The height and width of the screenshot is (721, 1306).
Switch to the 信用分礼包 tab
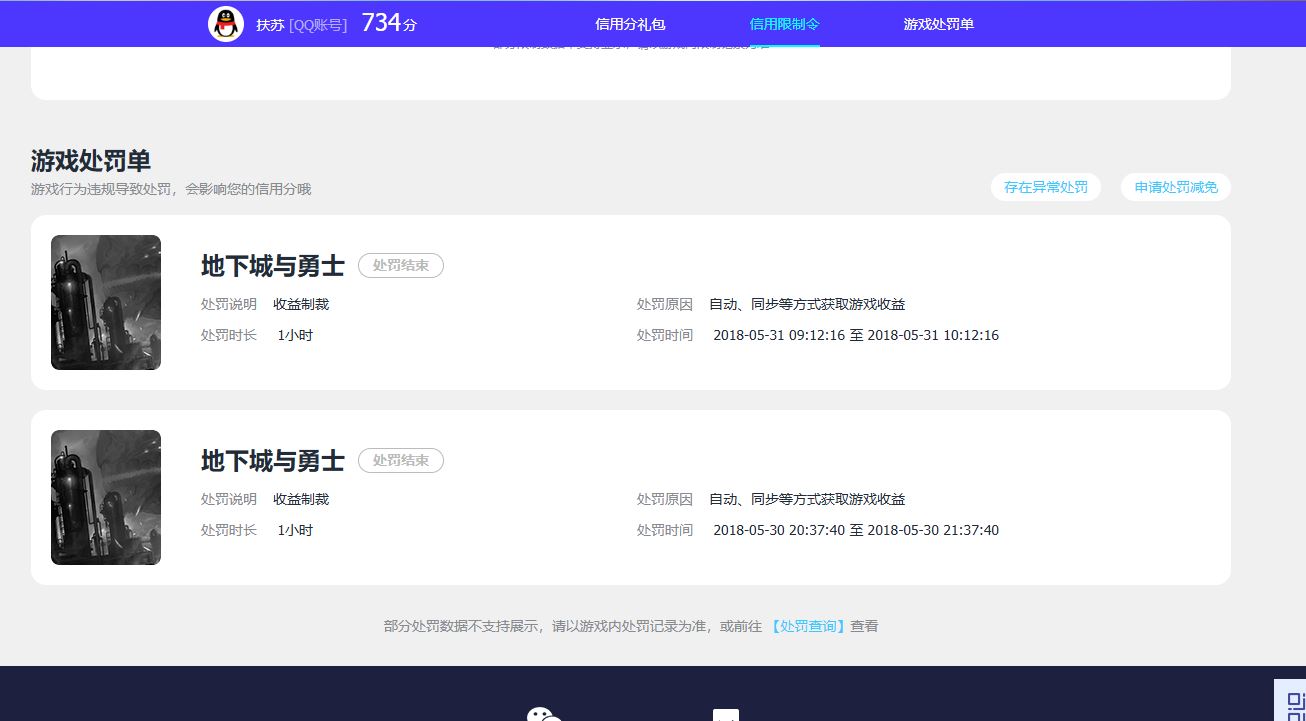coord(630,24)
